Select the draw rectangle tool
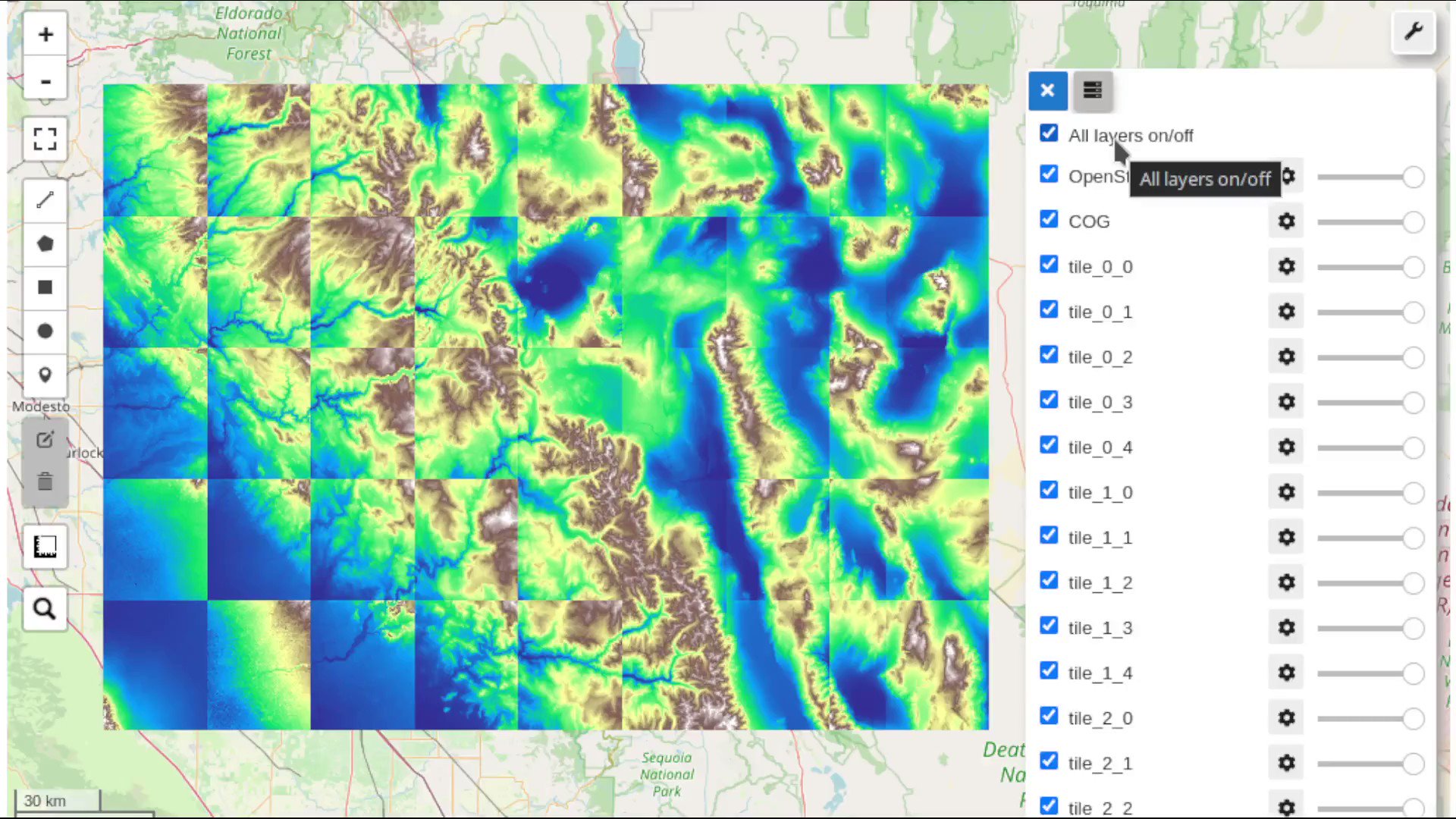1456x819 pixels. pyautogui.click(x=45, y=287)
